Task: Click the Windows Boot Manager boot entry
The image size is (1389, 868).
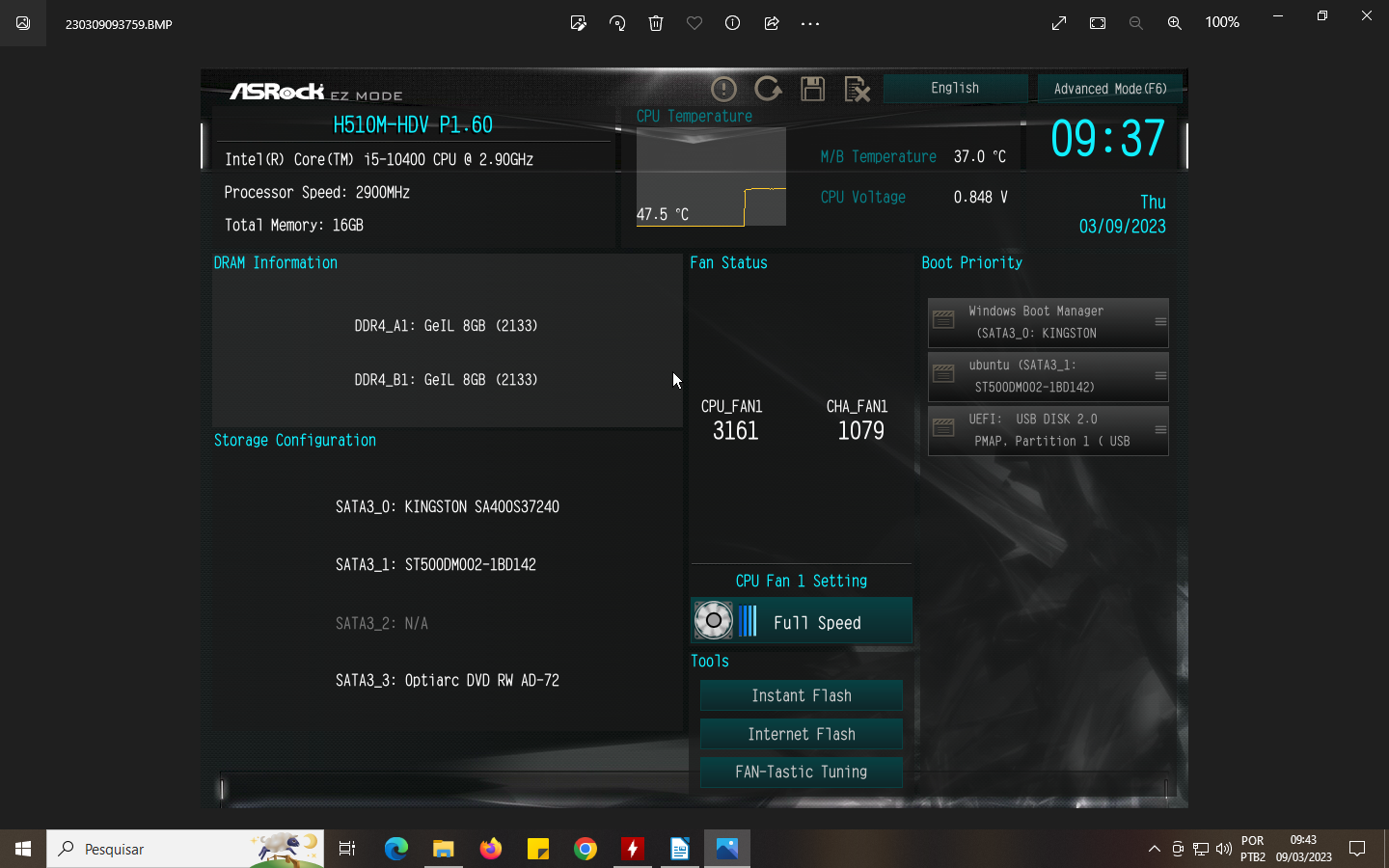Action: 1048,322
